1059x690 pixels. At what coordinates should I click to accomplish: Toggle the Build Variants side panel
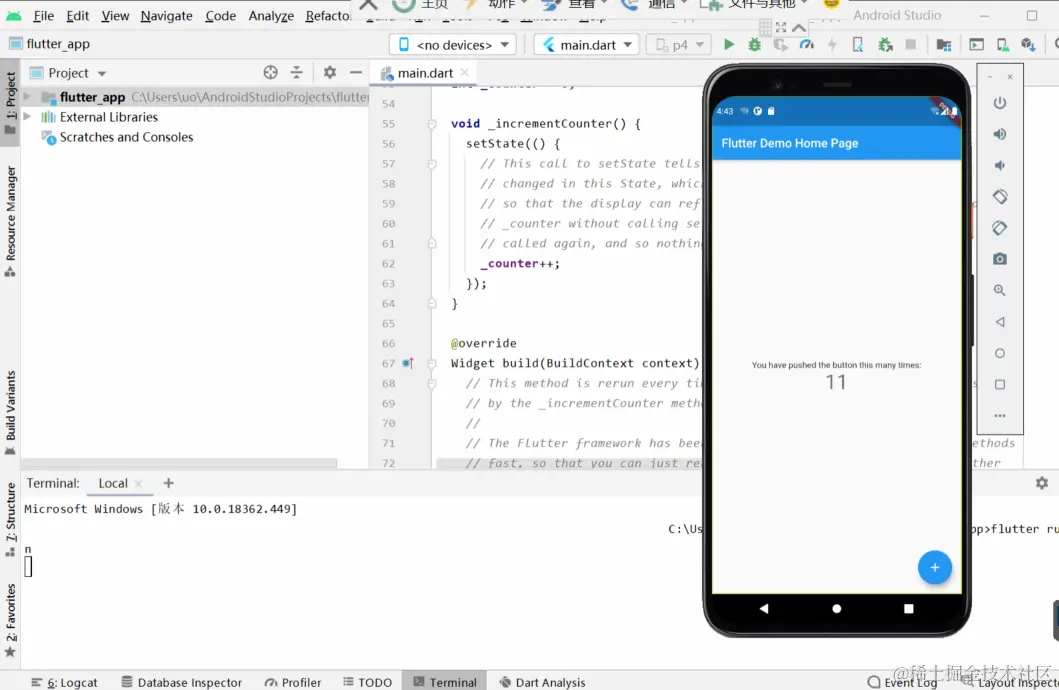pyautogui.click(x=10, y=413)
